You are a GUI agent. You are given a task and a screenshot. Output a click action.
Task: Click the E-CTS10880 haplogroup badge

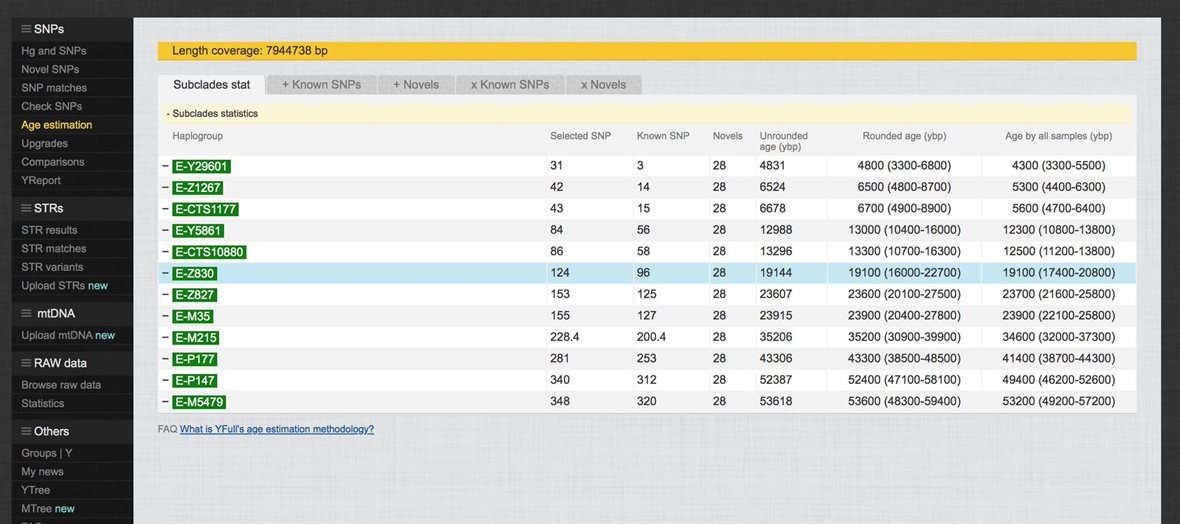[x=208, y=252]
